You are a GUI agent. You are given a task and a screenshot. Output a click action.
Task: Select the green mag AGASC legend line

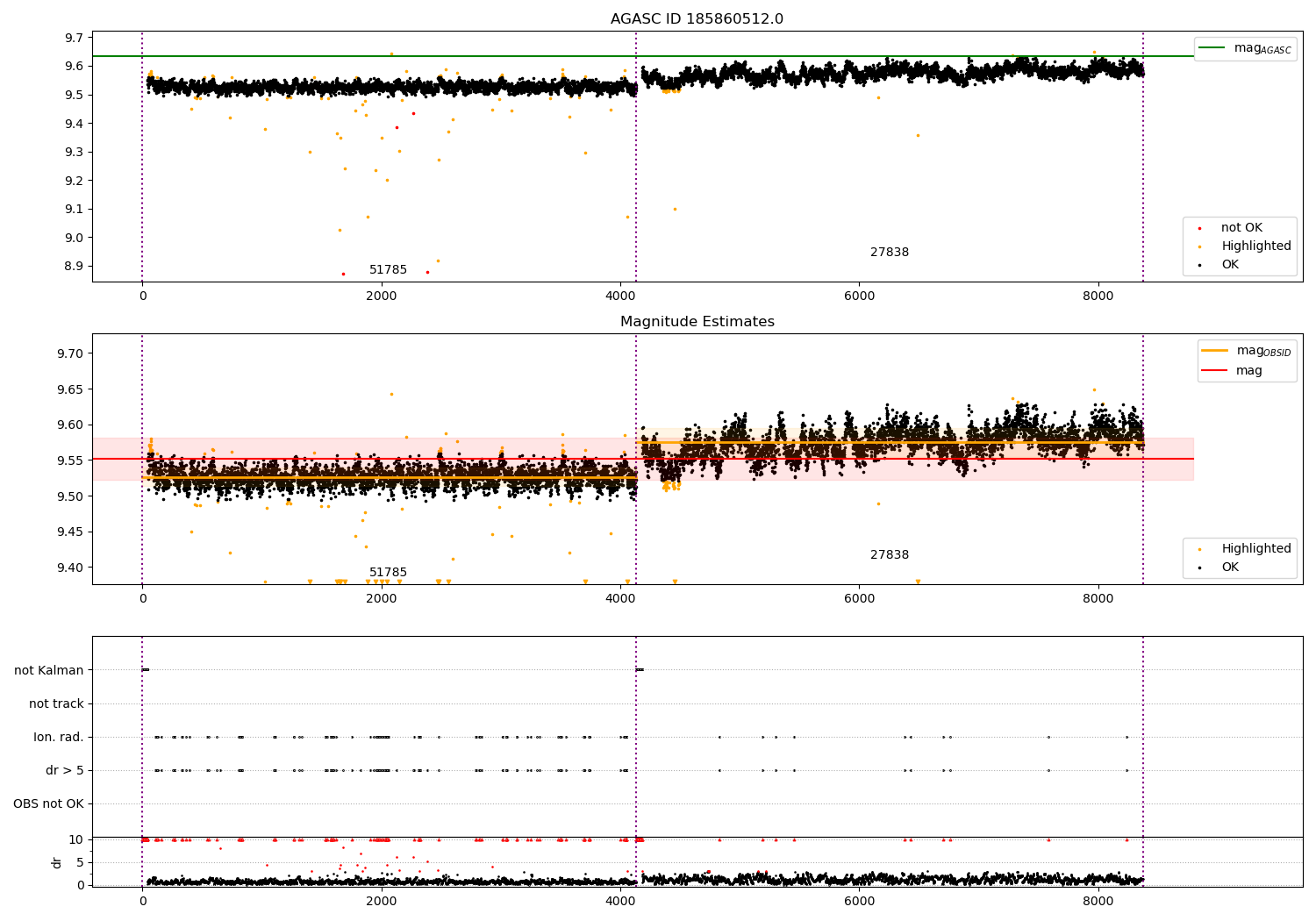tap(1212, 48)
